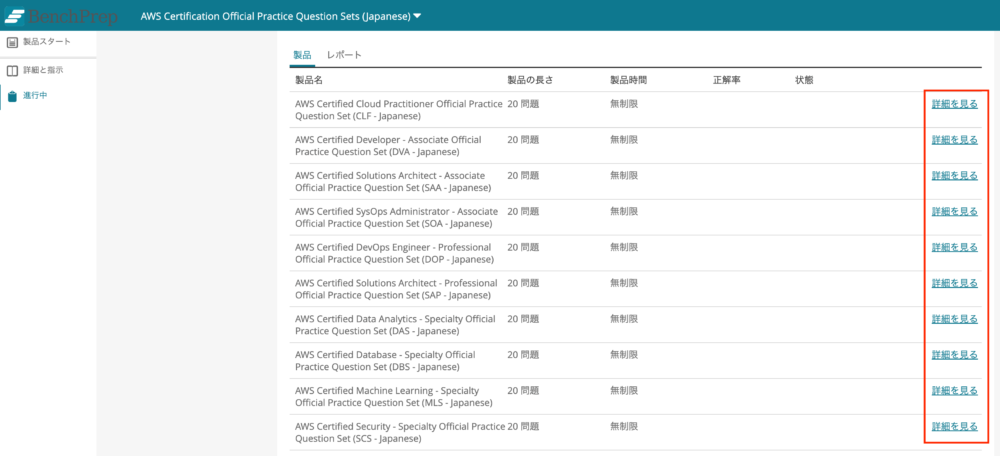Open the course title dropdown arrow
The width and height of the screenshot is (1000, 456).
click(417, 17)
